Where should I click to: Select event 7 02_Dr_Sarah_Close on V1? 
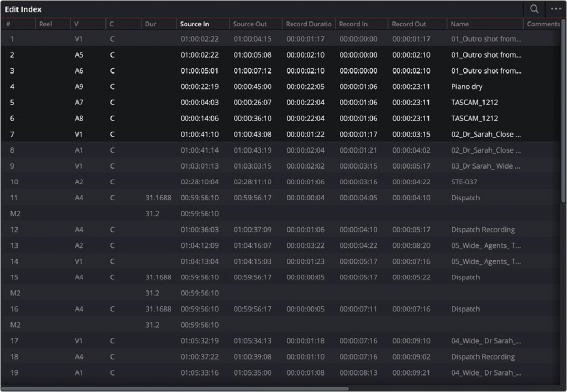281,134
